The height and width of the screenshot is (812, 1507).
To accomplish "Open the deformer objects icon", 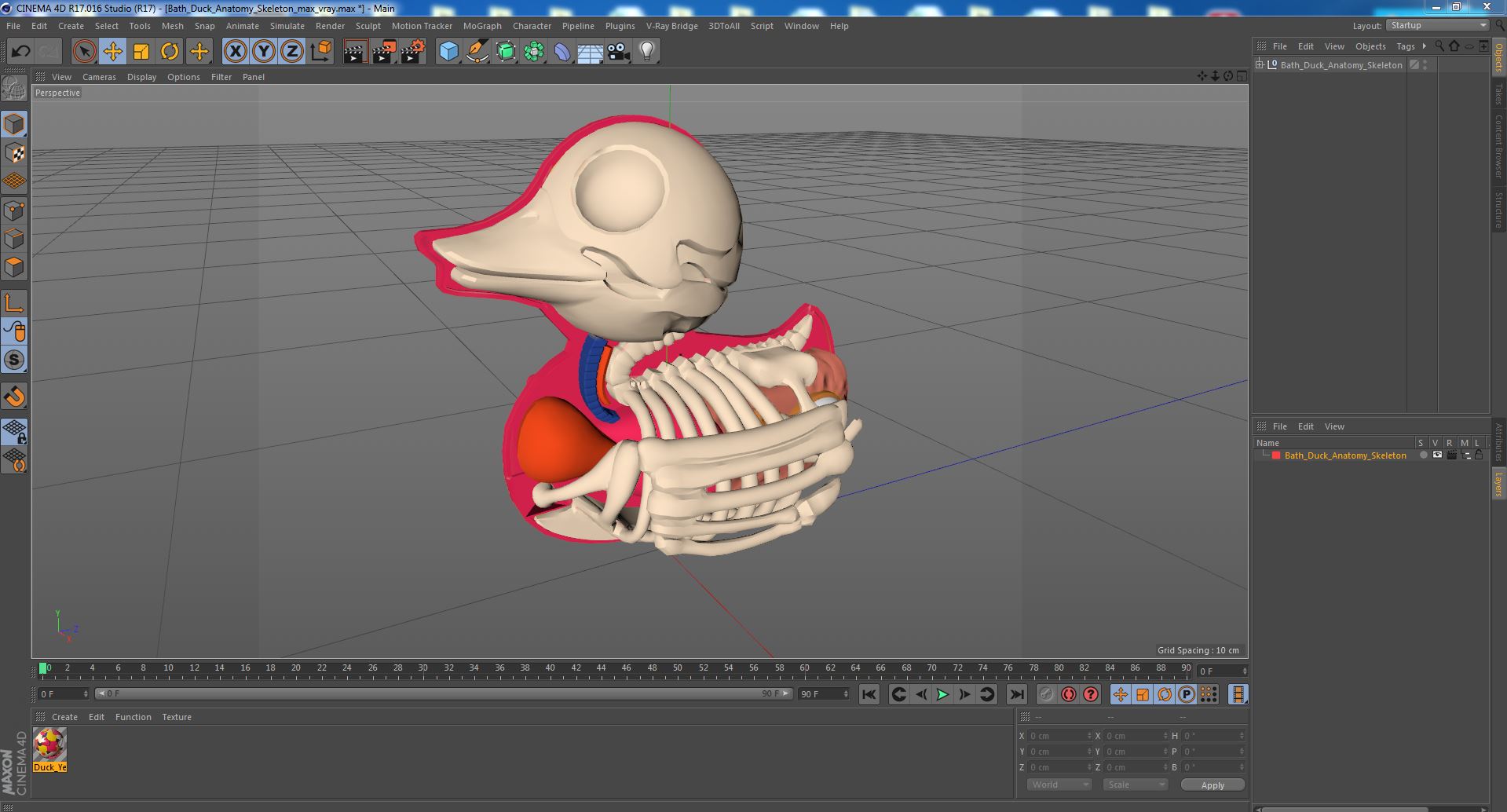I will pos(562,52).
